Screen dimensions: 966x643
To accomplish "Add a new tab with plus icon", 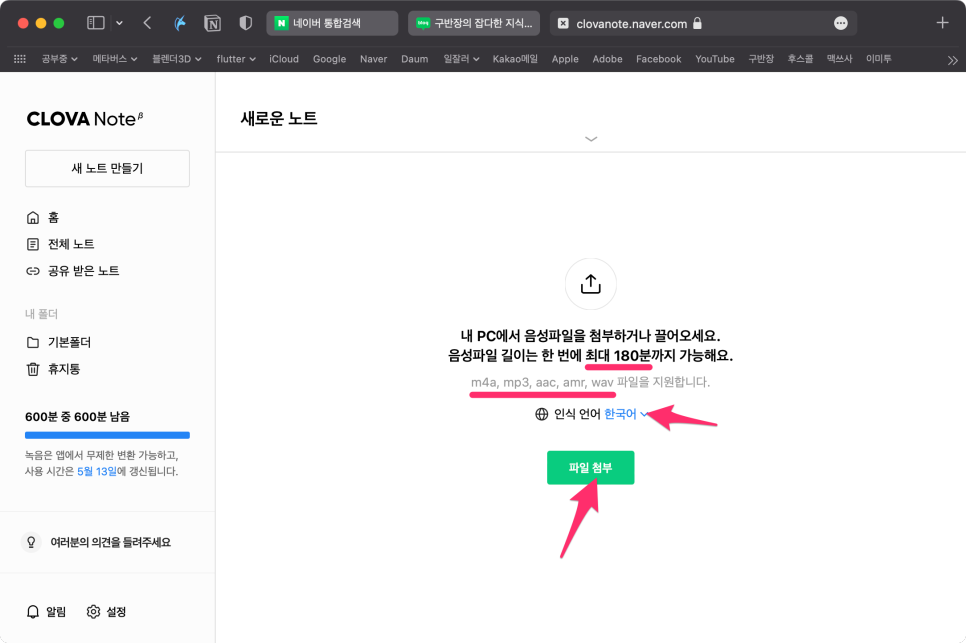I will pos(942,23).
